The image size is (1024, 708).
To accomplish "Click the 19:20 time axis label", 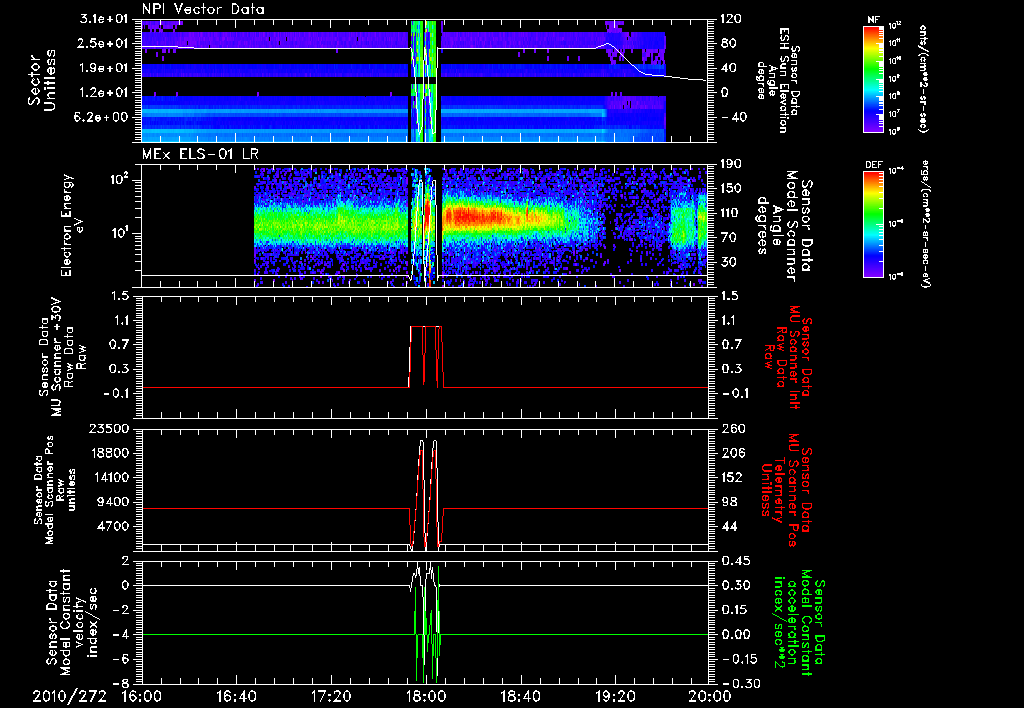I will click(x=615, y=696).
